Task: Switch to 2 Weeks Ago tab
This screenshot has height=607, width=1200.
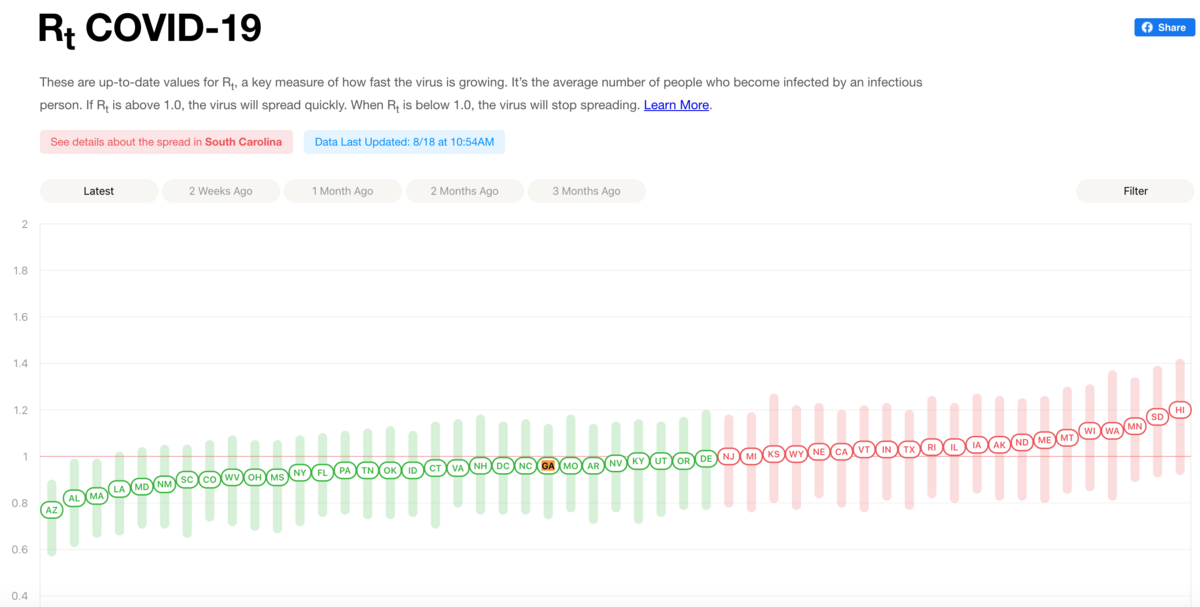Action: [221, 191]
